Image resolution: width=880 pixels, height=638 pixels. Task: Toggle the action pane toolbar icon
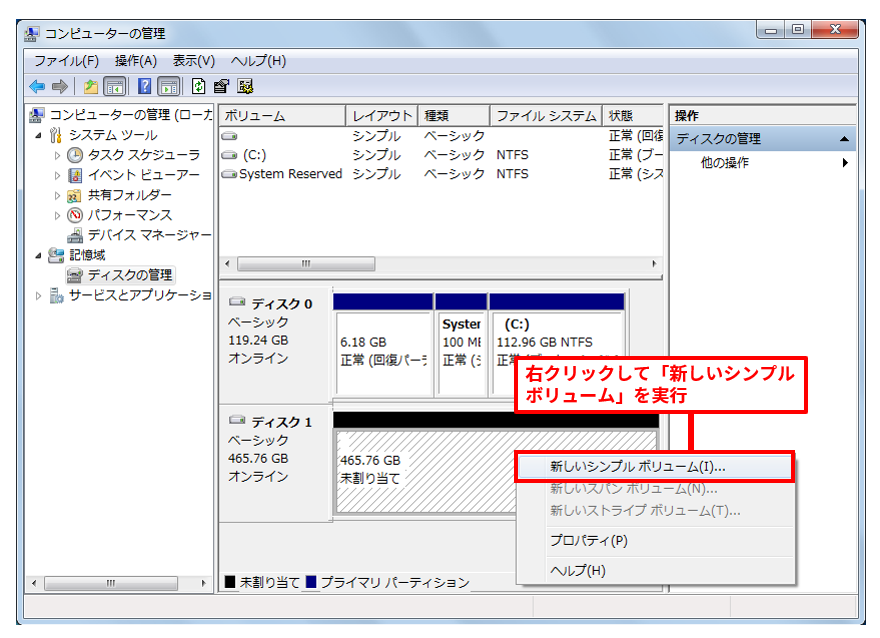click(168, 86)
